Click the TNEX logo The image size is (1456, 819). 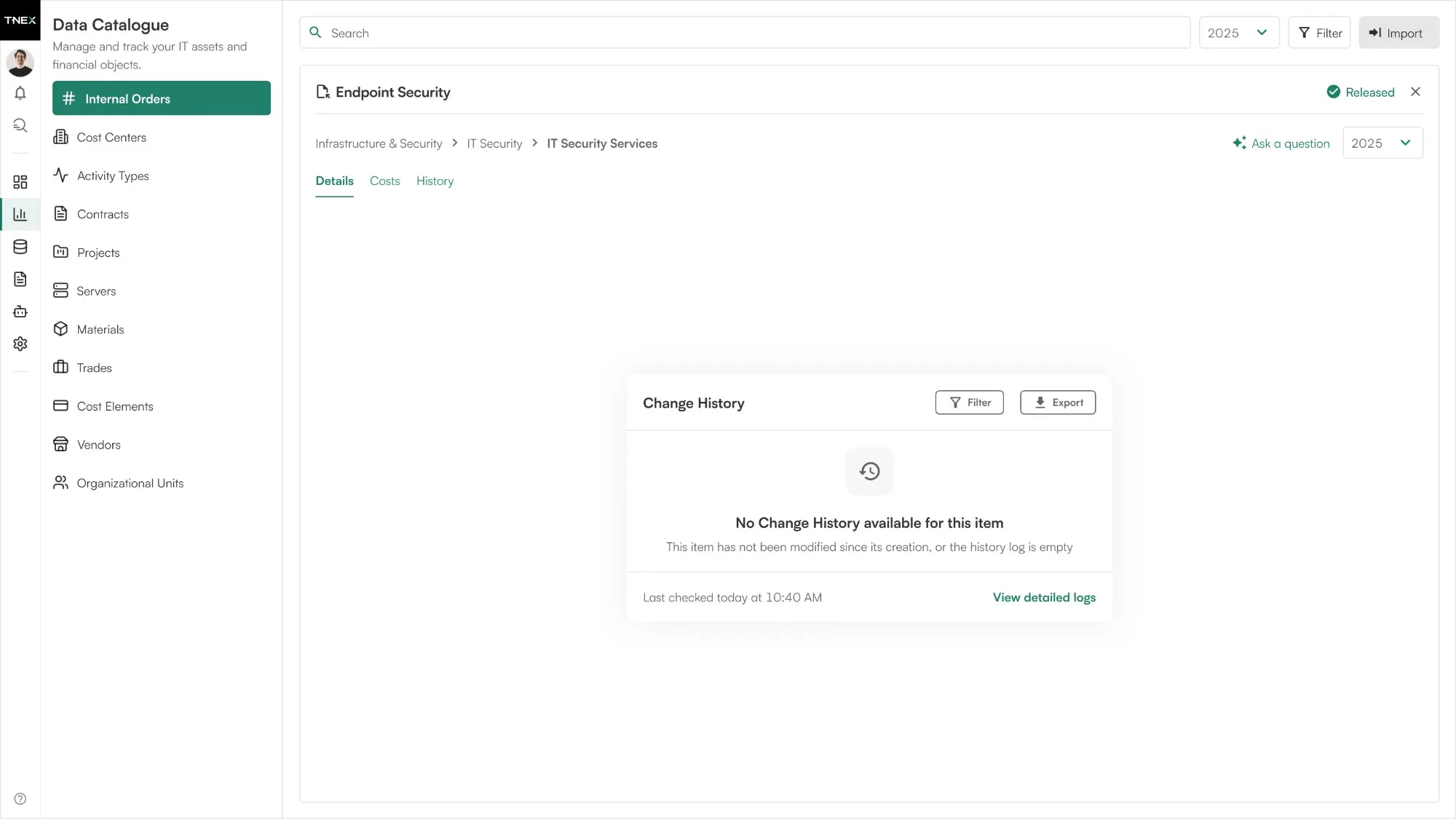click(20, 20)
